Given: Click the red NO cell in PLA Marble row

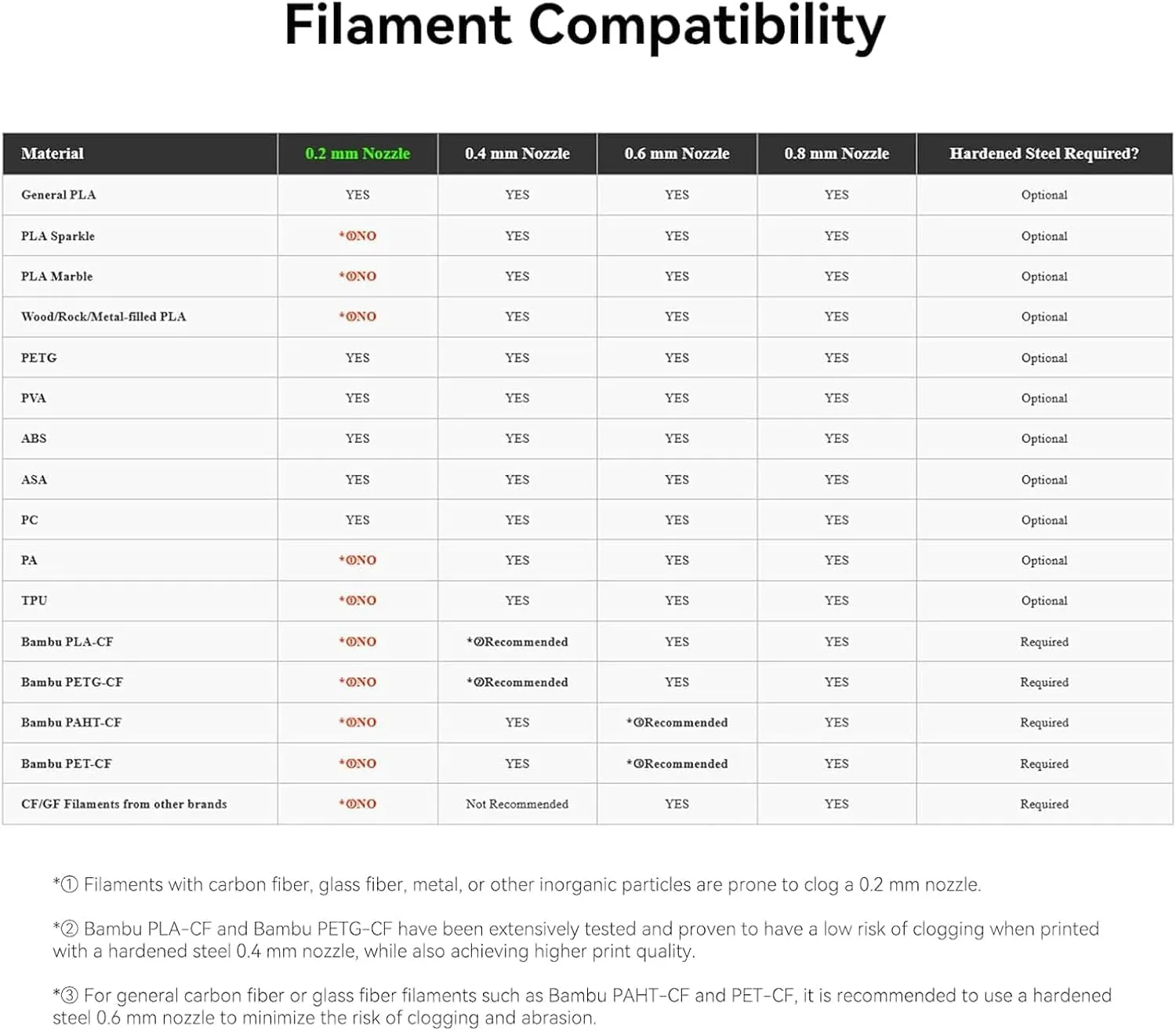Looking at the screenshot, I should click(x=358, y=276).
